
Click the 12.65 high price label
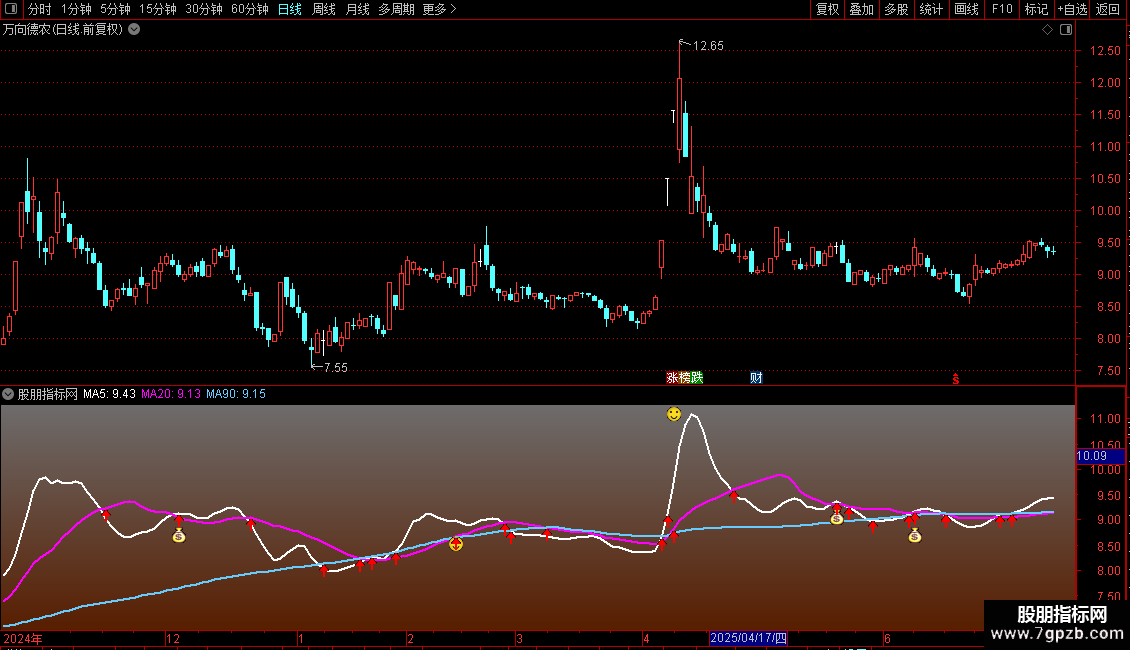708,45
